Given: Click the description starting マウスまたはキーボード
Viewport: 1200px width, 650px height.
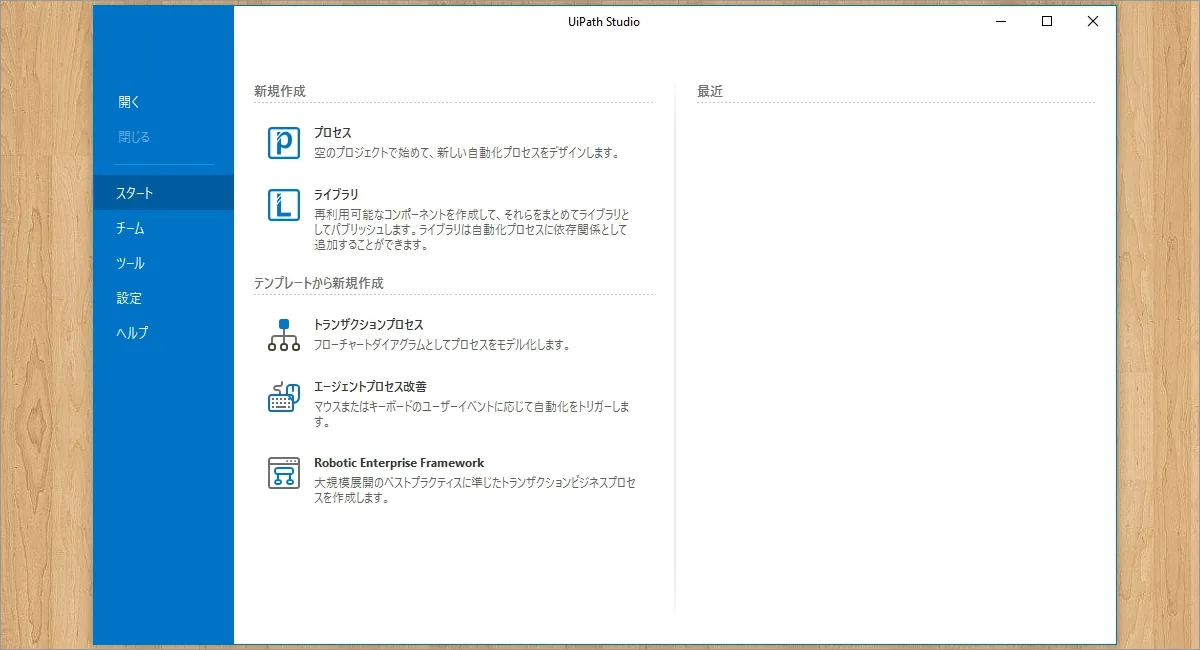Looking at the screenshot, I should tap(472, 414).
